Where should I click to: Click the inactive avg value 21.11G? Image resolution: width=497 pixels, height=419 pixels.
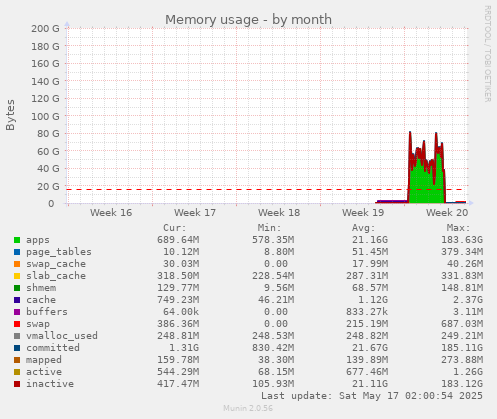tap(370, 384)
